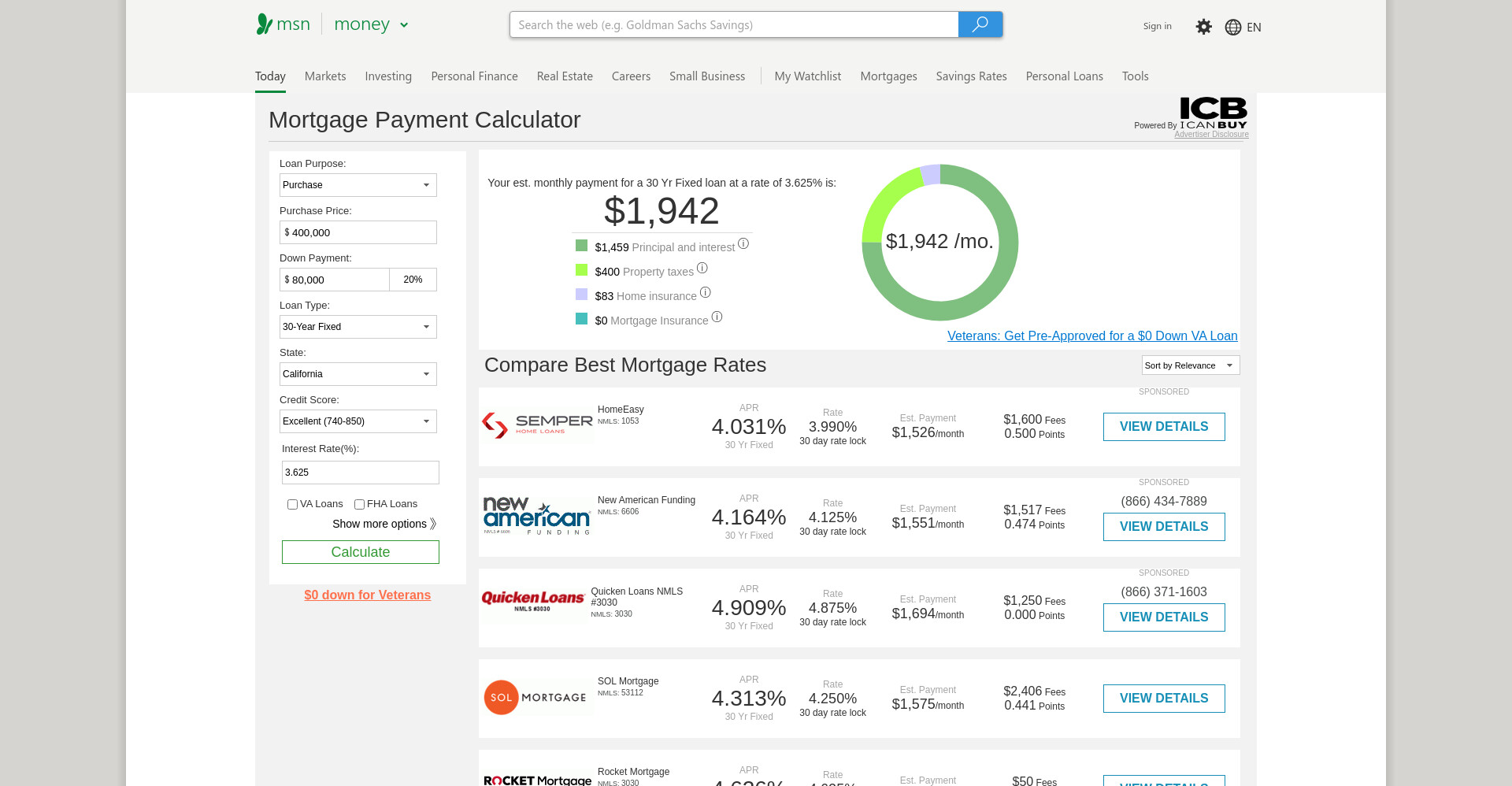Click the Principal and interest green swatch

pyautogui.click(x=581, y=246)
